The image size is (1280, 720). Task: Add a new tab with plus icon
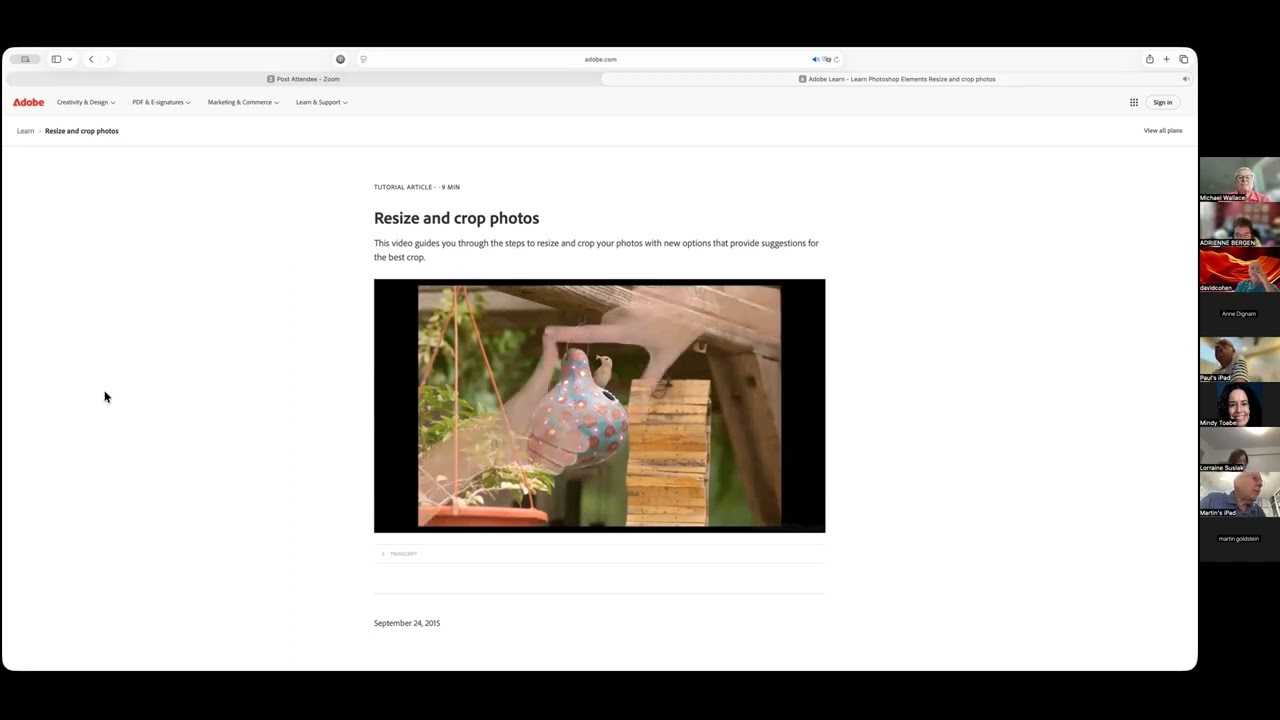click(1166, 59)
